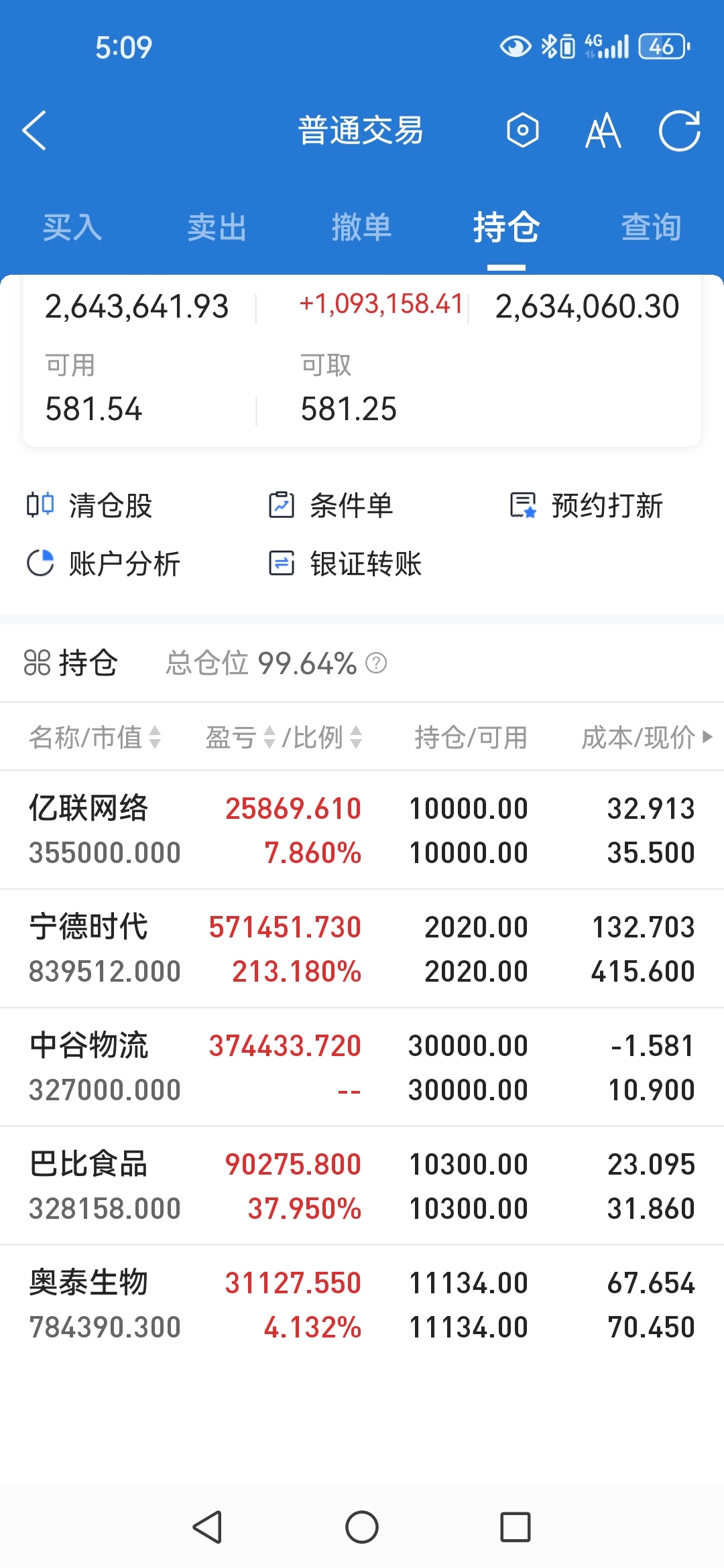Screen dimensions: 724x1568
Task: Tap 可取 balance 581.25
Action: pyautogui.click(x=349, y=409)
